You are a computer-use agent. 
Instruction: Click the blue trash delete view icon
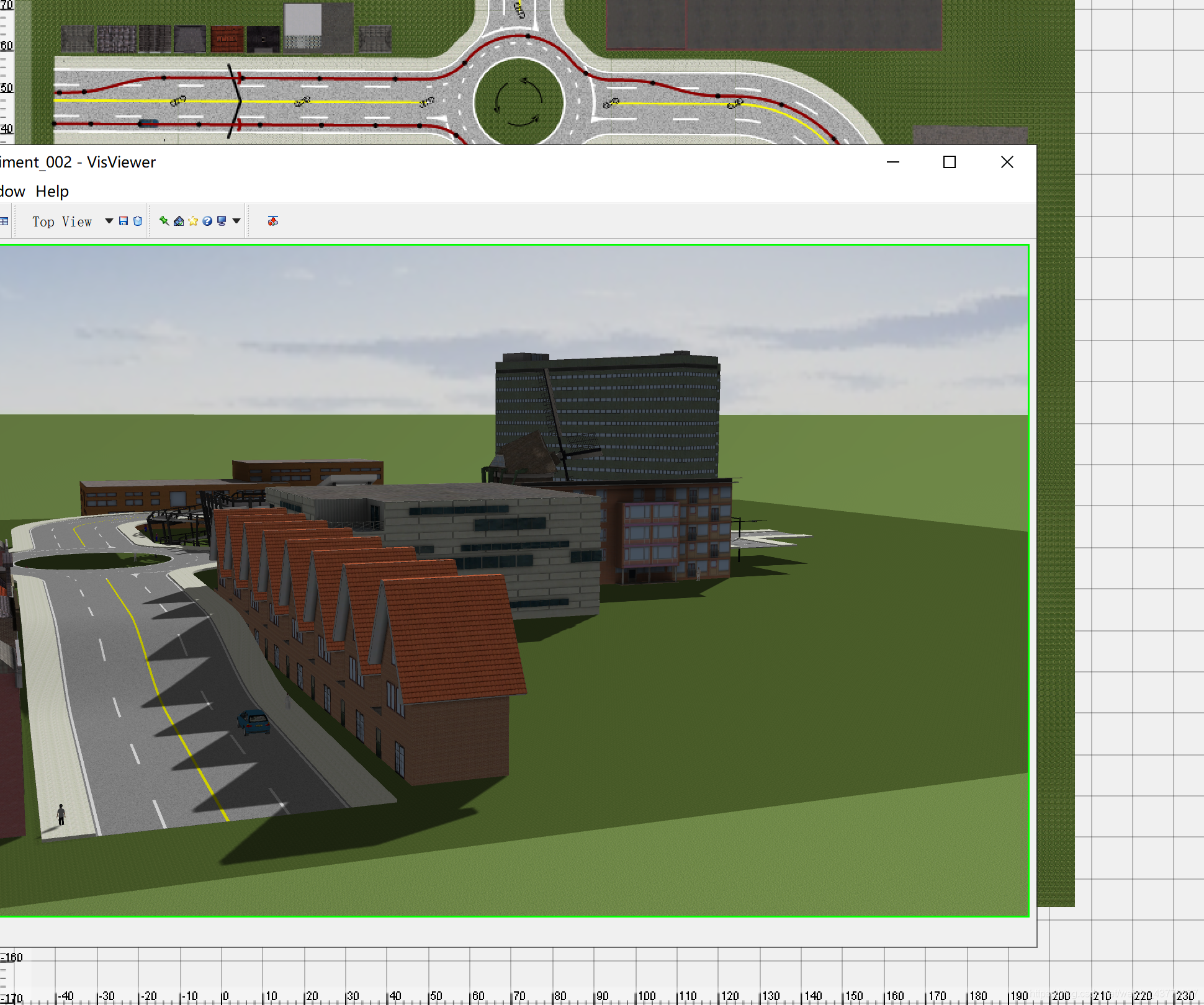(138, 221)
